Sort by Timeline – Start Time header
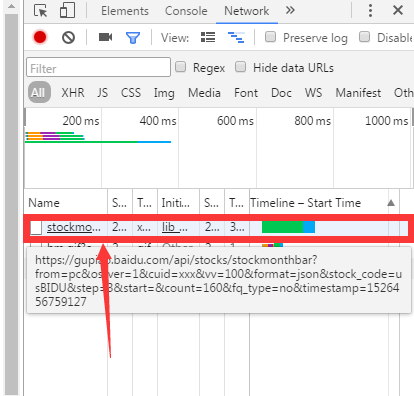The image size is (414, 396). coord(305,203)
